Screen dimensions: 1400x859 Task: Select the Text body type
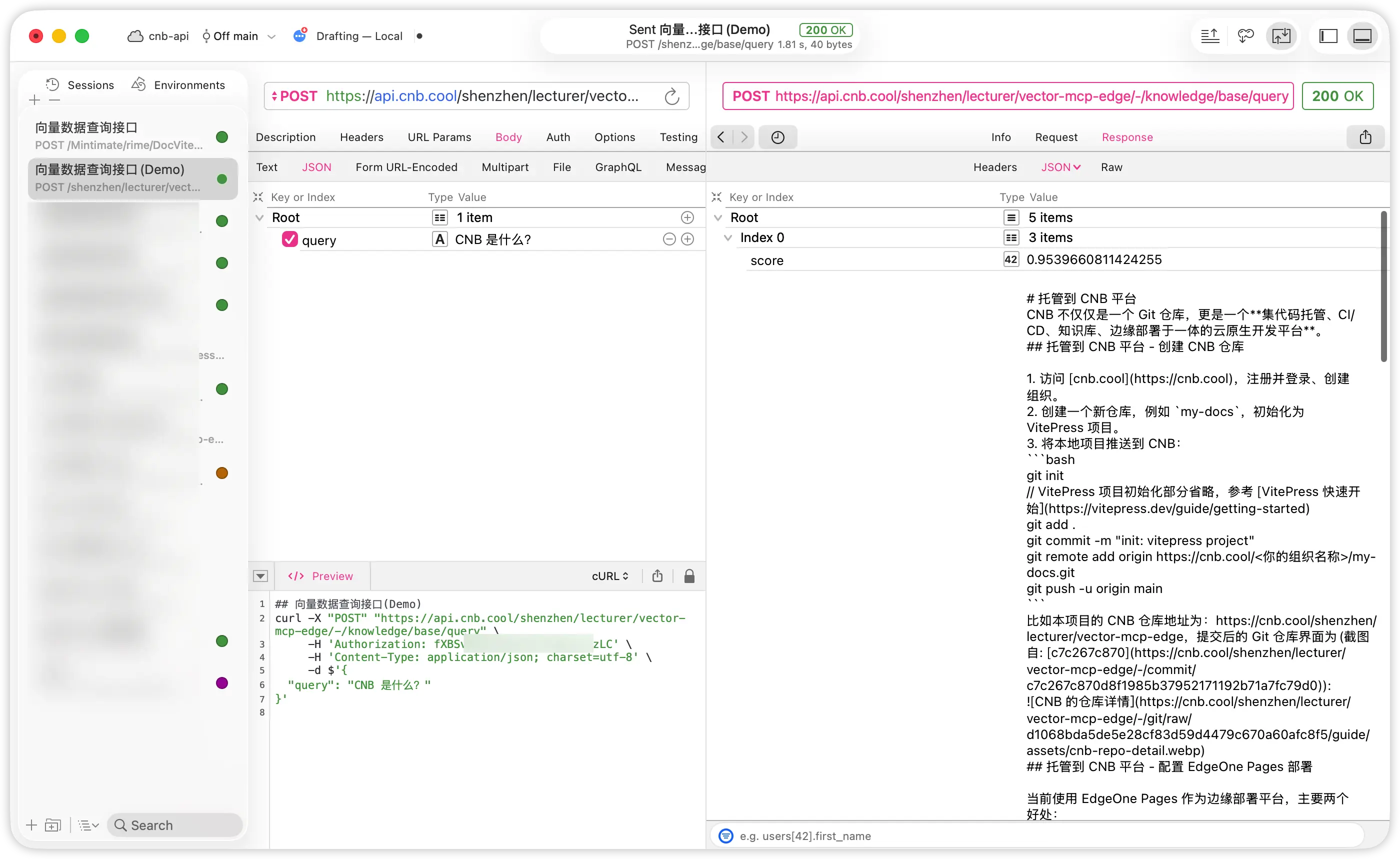pyautogui.click(x=266, y=167)
